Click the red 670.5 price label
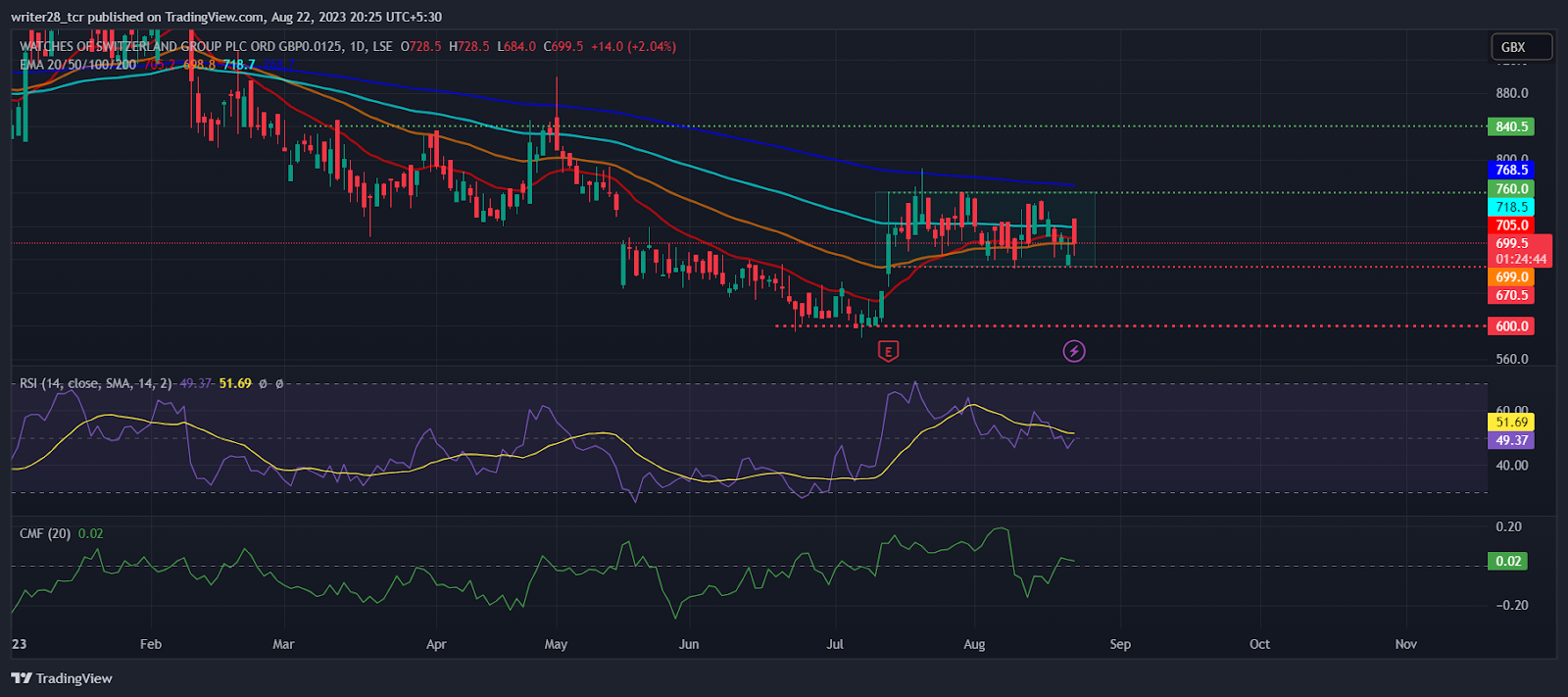 pyautogui.click(x=1511, y=295)
